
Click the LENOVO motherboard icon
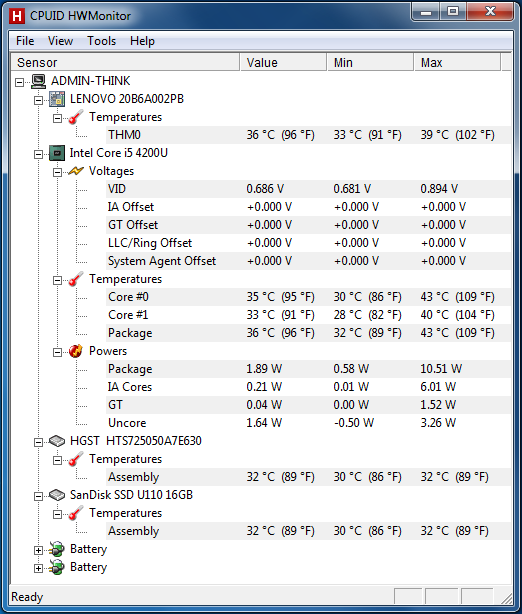pyautogui.click(x=57, y=99)
